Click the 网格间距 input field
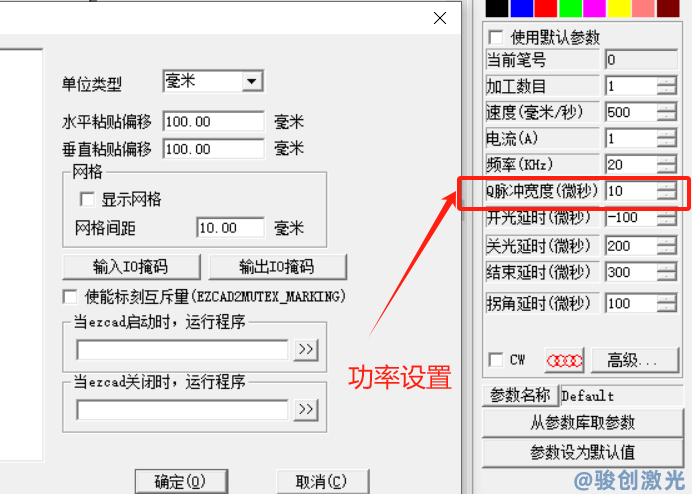The image size is (692, 494). [230, 228]
